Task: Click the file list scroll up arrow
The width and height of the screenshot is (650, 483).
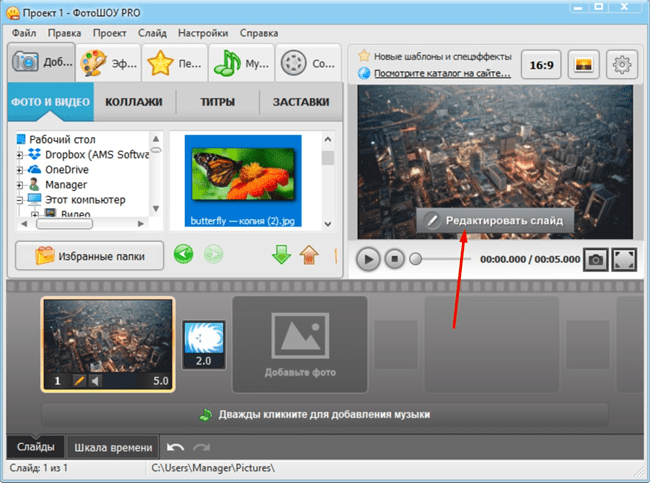Action: coord(328,139)
